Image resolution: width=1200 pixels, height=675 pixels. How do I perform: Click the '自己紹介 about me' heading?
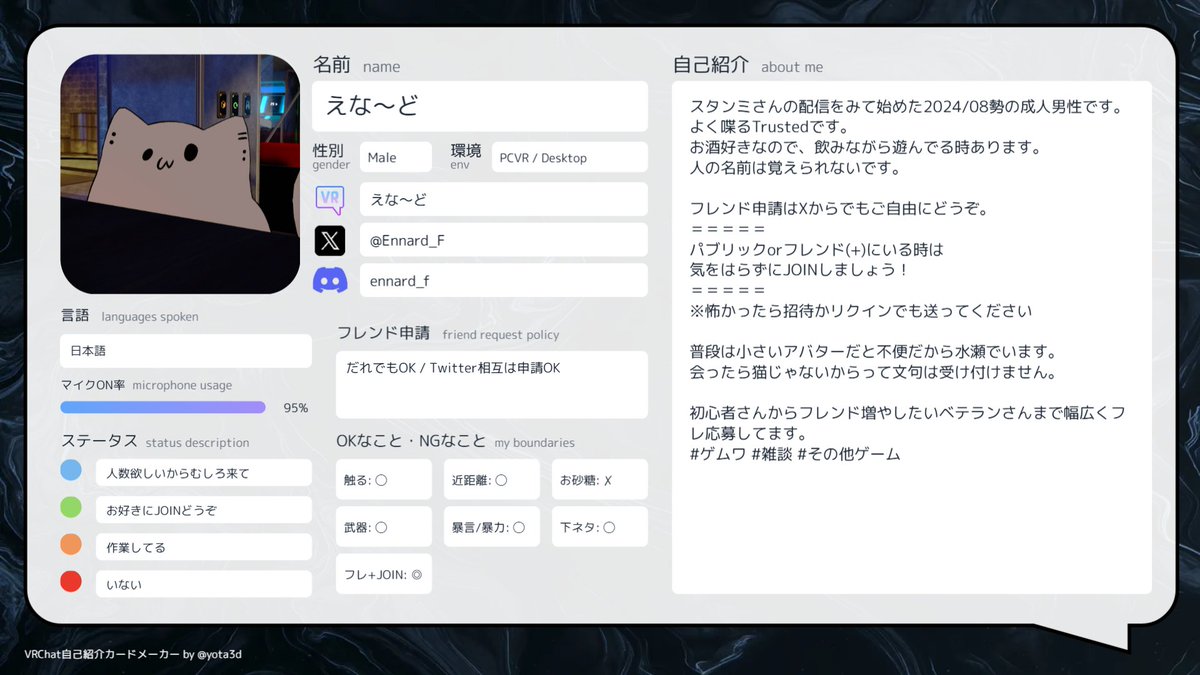[748, 65]
